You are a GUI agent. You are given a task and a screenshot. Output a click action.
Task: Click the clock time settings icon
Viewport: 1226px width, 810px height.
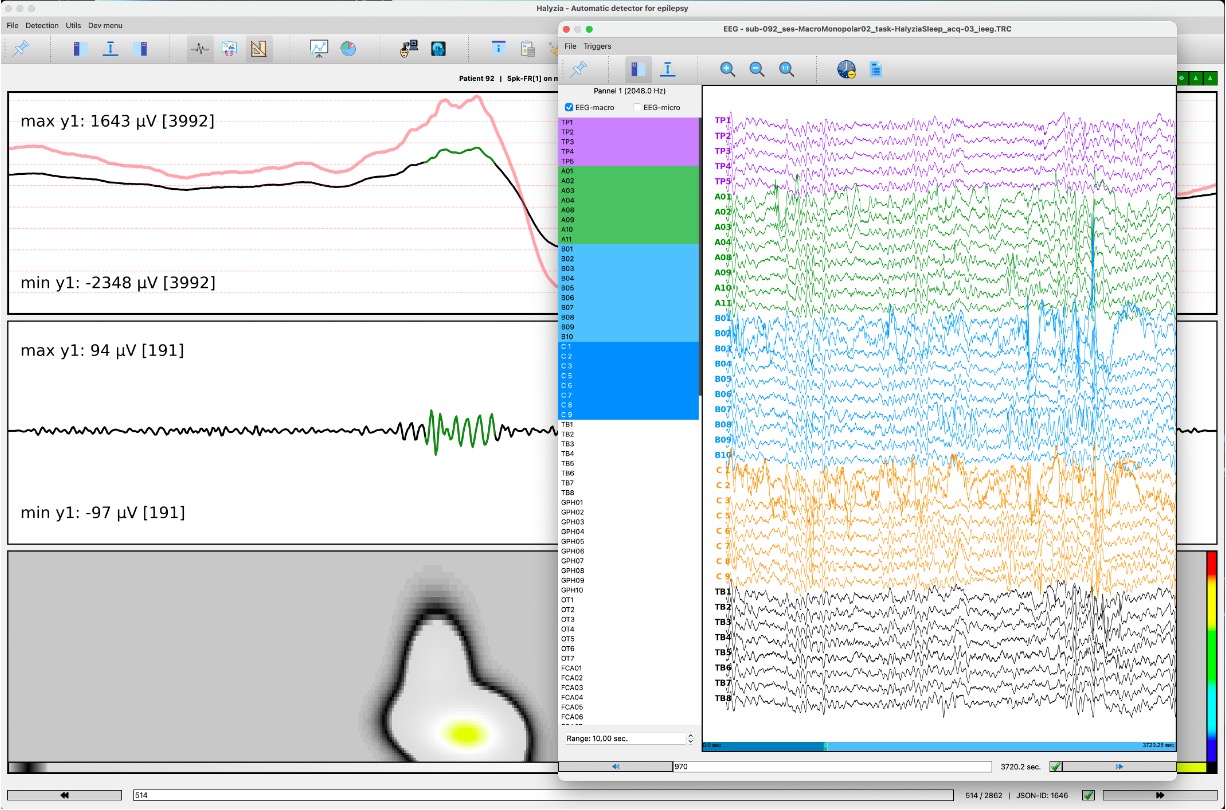846,69
